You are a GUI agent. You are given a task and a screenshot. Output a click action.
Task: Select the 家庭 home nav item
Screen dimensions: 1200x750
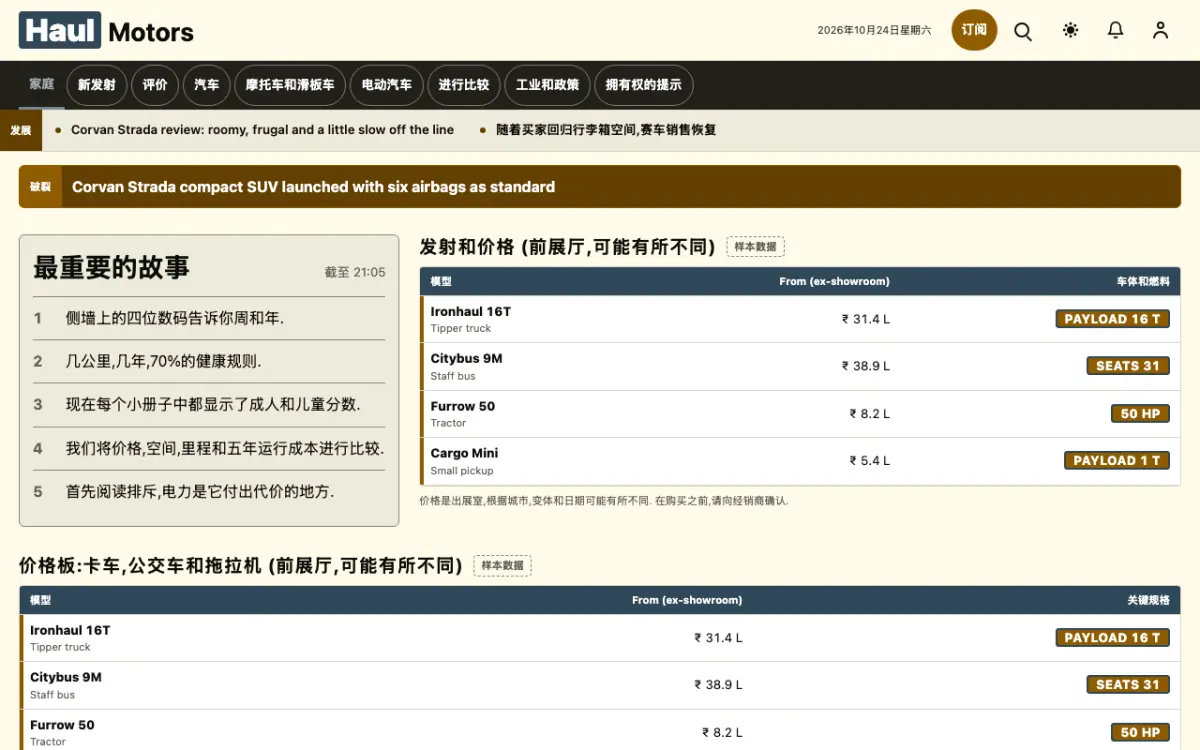point(41,84)
